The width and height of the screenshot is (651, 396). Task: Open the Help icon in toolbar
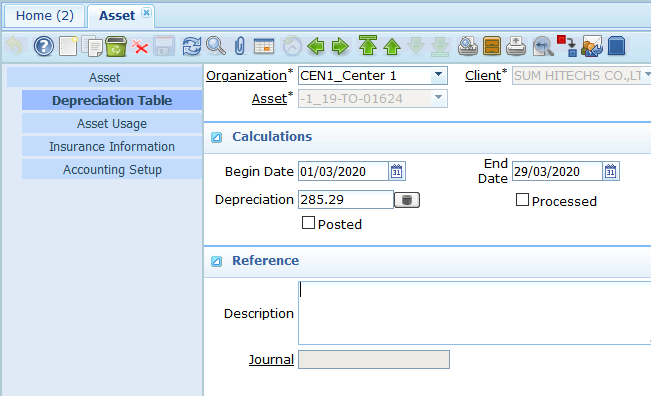(x=44, y=46)
